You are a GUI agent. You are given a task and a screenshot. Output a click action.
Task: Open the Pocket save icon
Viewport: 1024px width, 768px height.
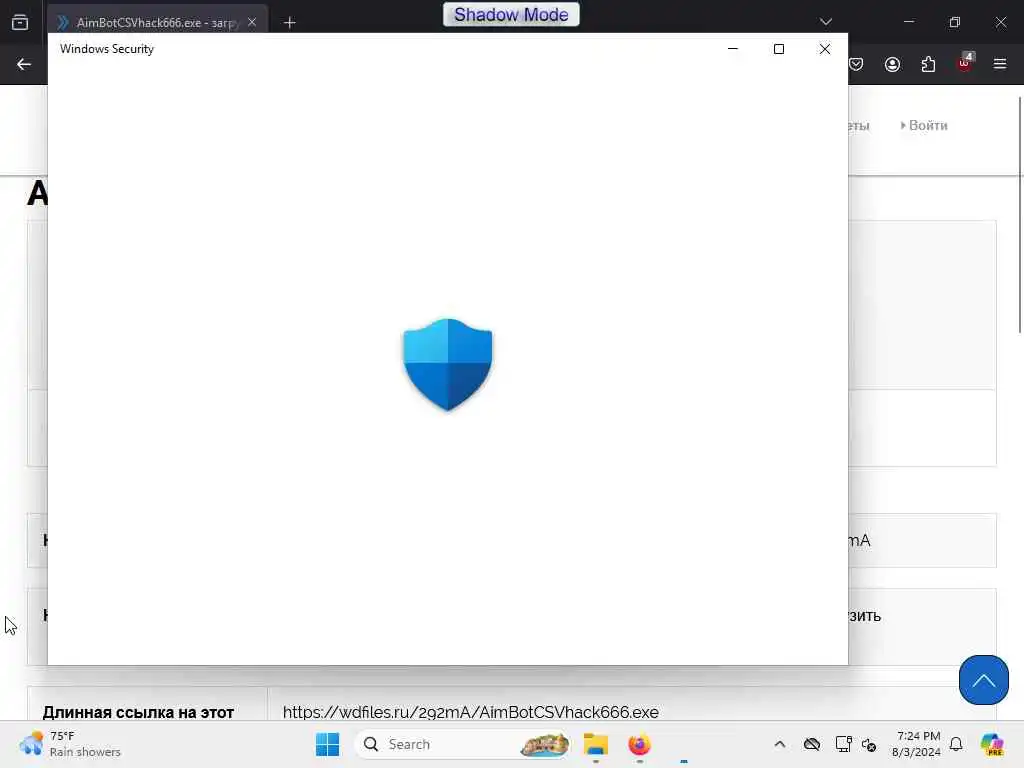[x=856, y=64]
